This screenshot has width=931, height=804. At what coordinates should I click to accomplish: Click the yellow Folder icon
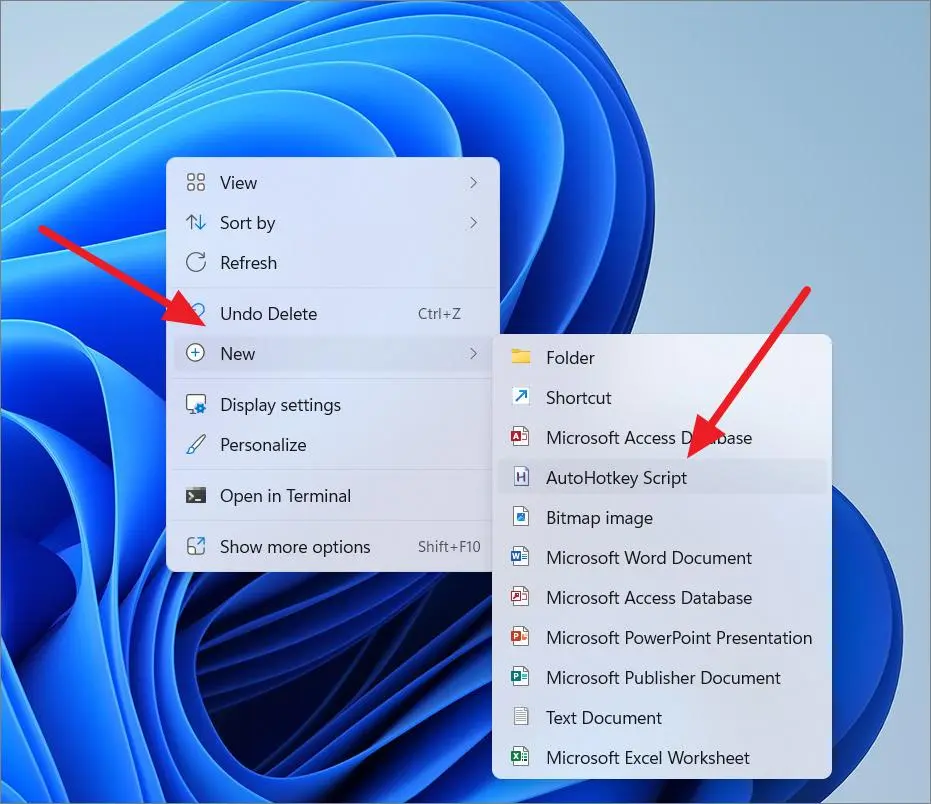(x=521, y=357)
